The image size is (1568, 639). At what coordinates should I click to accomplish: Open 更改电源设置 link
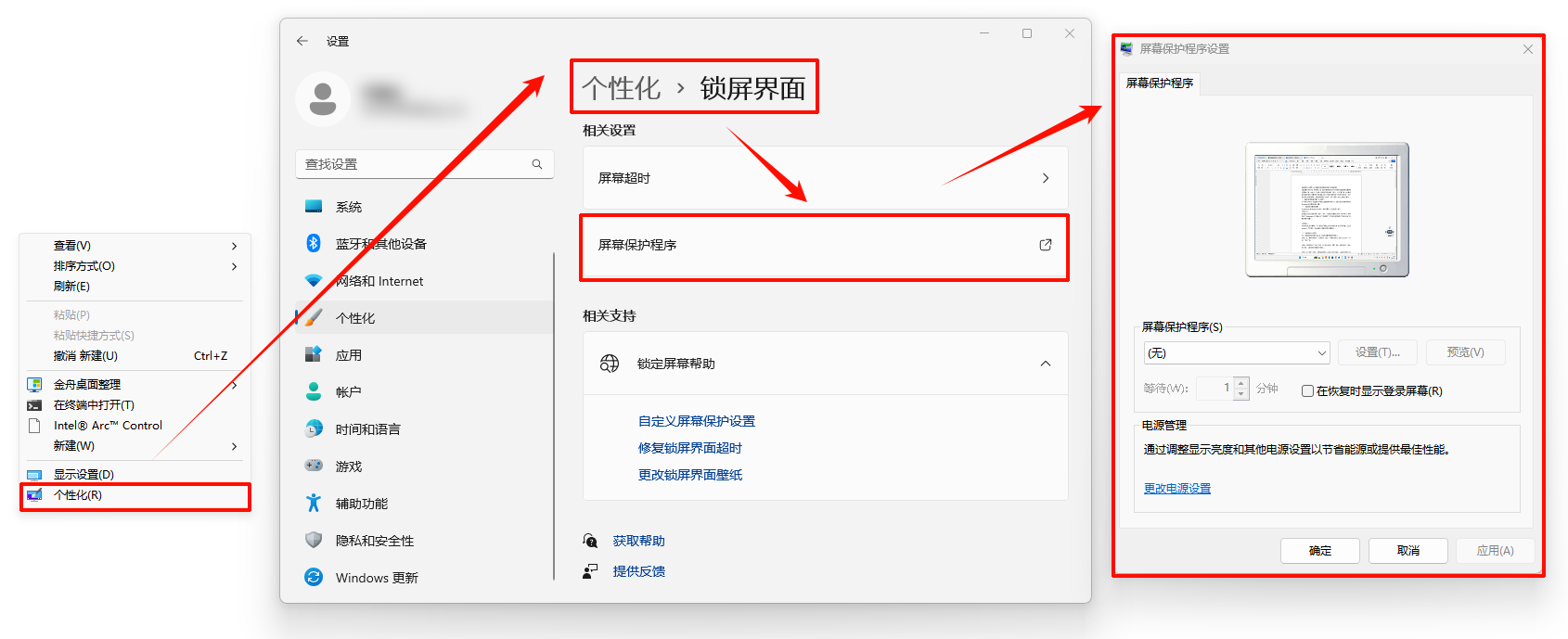1176,489
